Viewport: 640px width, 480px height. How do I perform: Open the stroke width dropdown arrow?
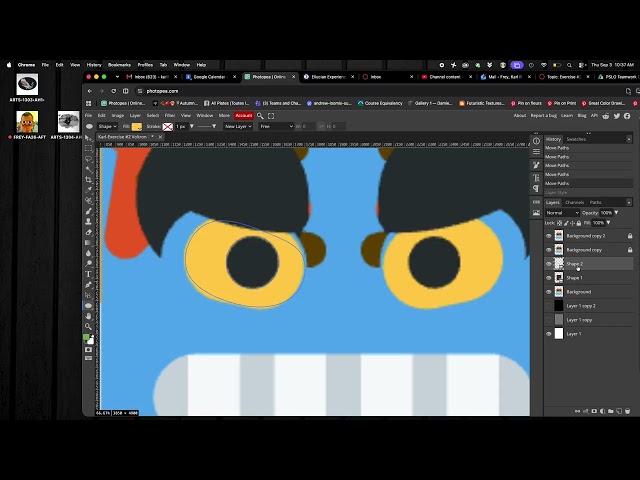click(x=191, y=127)
